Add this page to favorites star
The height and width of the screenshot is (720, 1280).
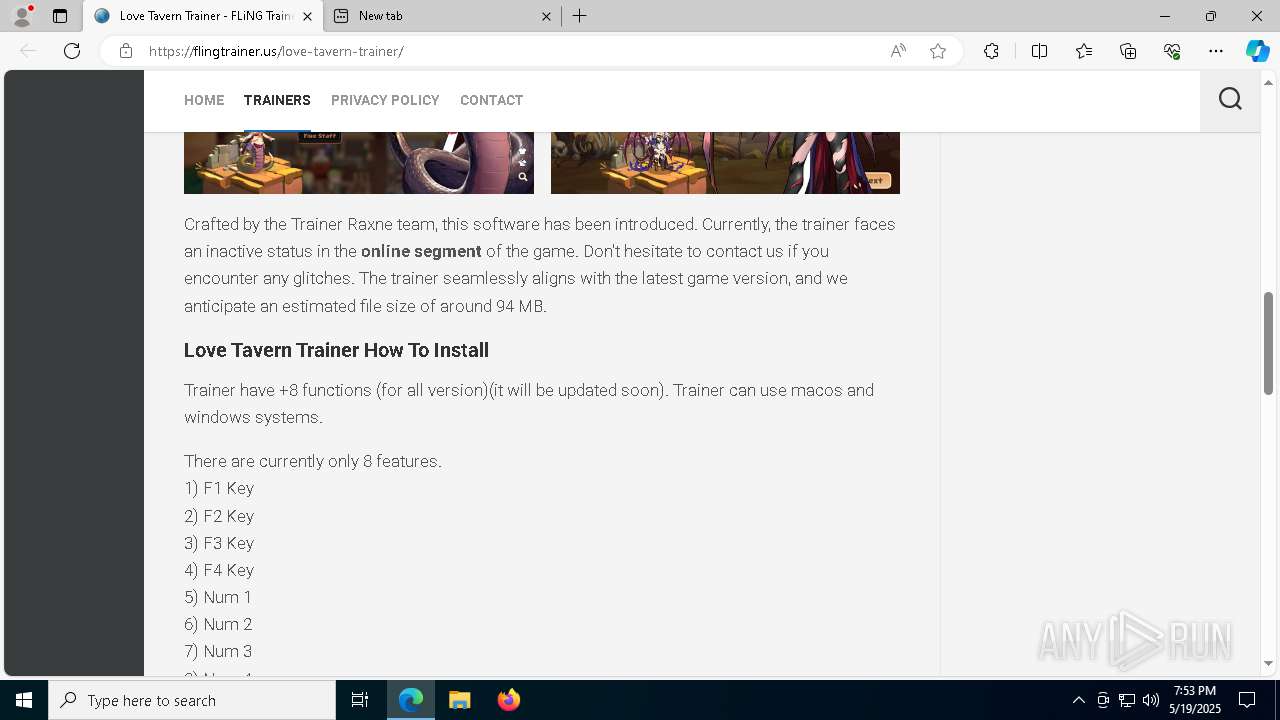[938, 51]
